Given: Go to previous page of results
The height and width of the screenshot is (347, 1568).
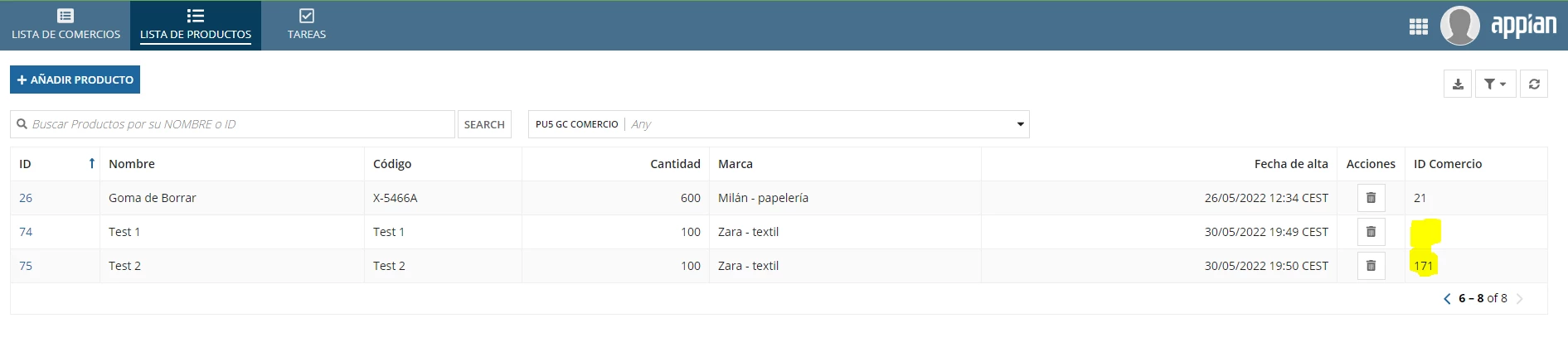Looking at the screenshot, I should tap(1447, 298).
